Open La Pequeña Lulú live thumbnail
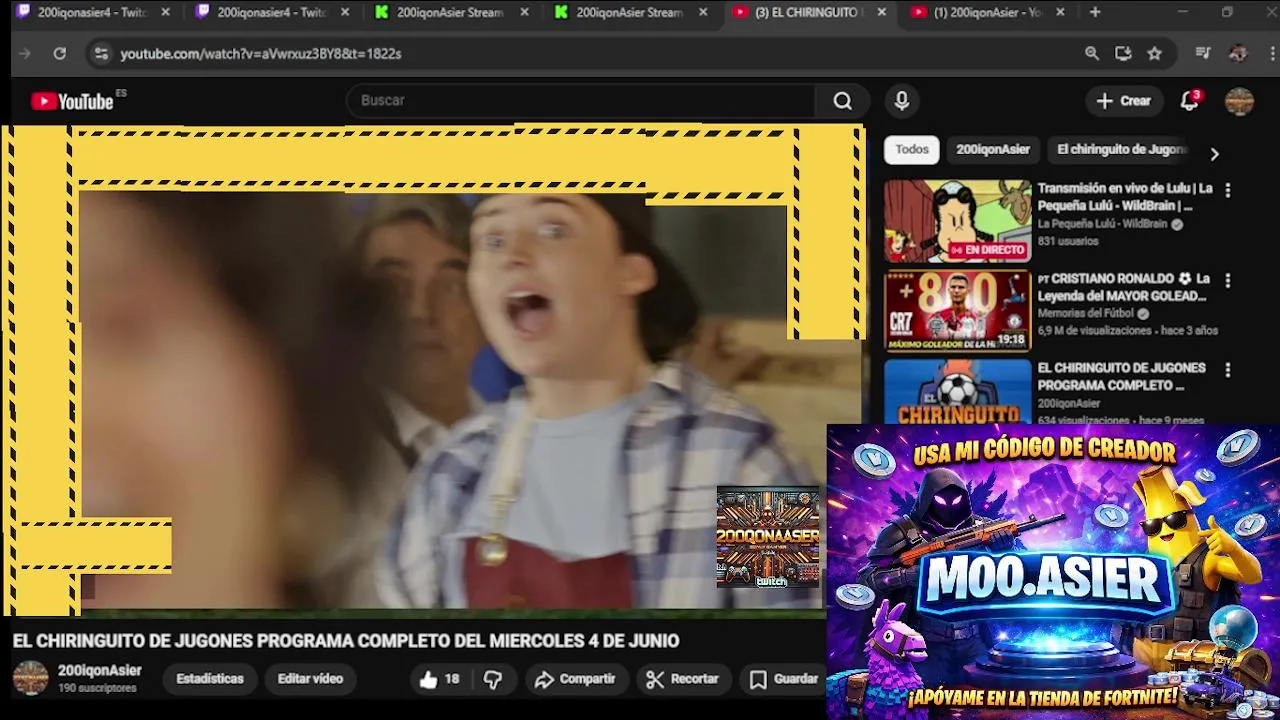 (957, 221)
